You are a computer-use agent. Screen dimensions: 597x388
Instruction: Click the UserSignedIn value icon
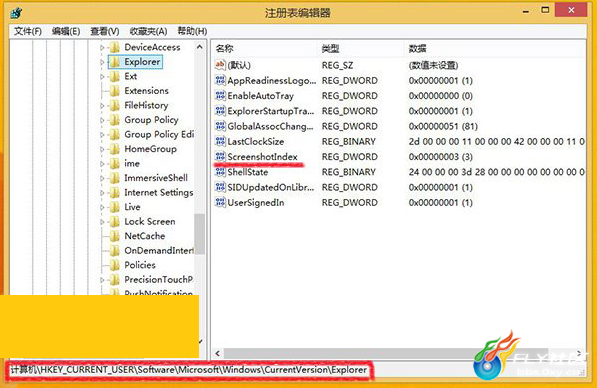pos(220,202)
